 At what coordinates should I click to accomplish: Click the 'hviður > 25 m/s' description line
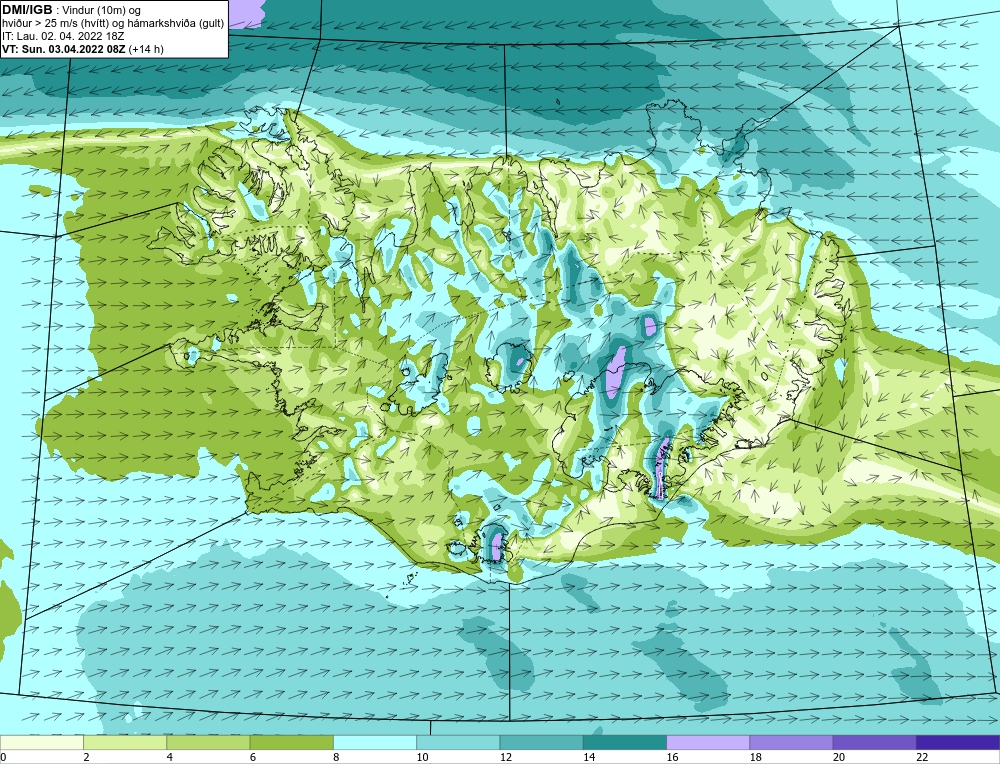pos(113,24)
